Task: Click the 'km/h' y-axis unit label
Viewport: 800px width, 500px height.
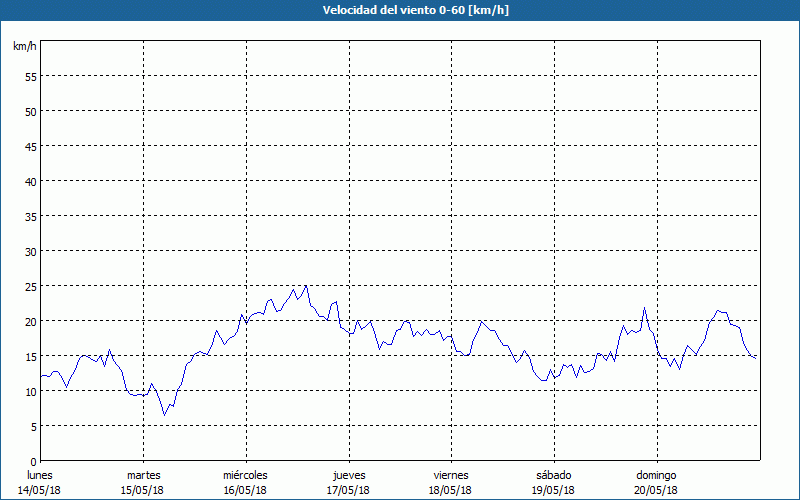Action: [25, 46]
